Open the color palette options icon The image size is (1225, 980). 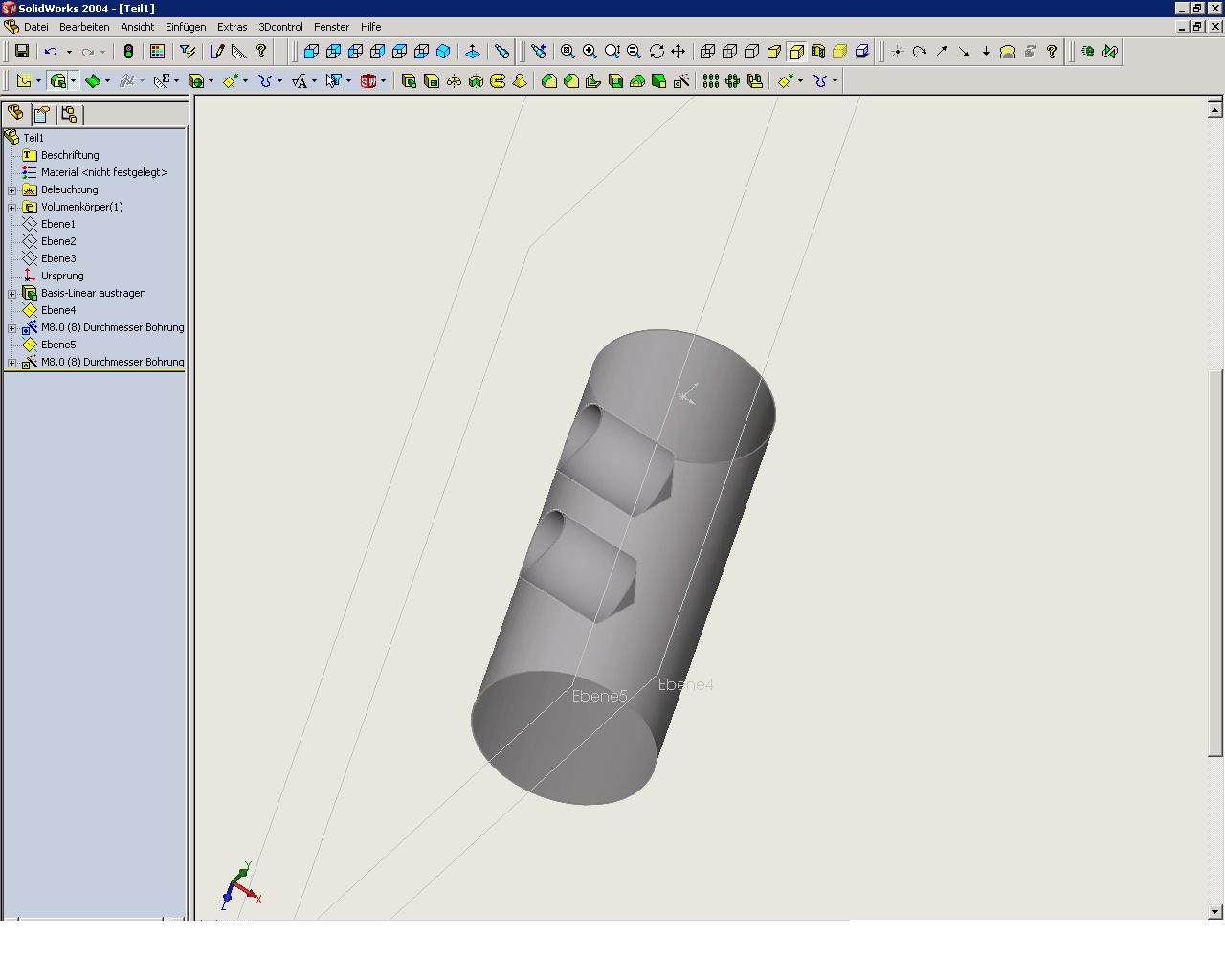pyautogui.click(x=158, y=52)
